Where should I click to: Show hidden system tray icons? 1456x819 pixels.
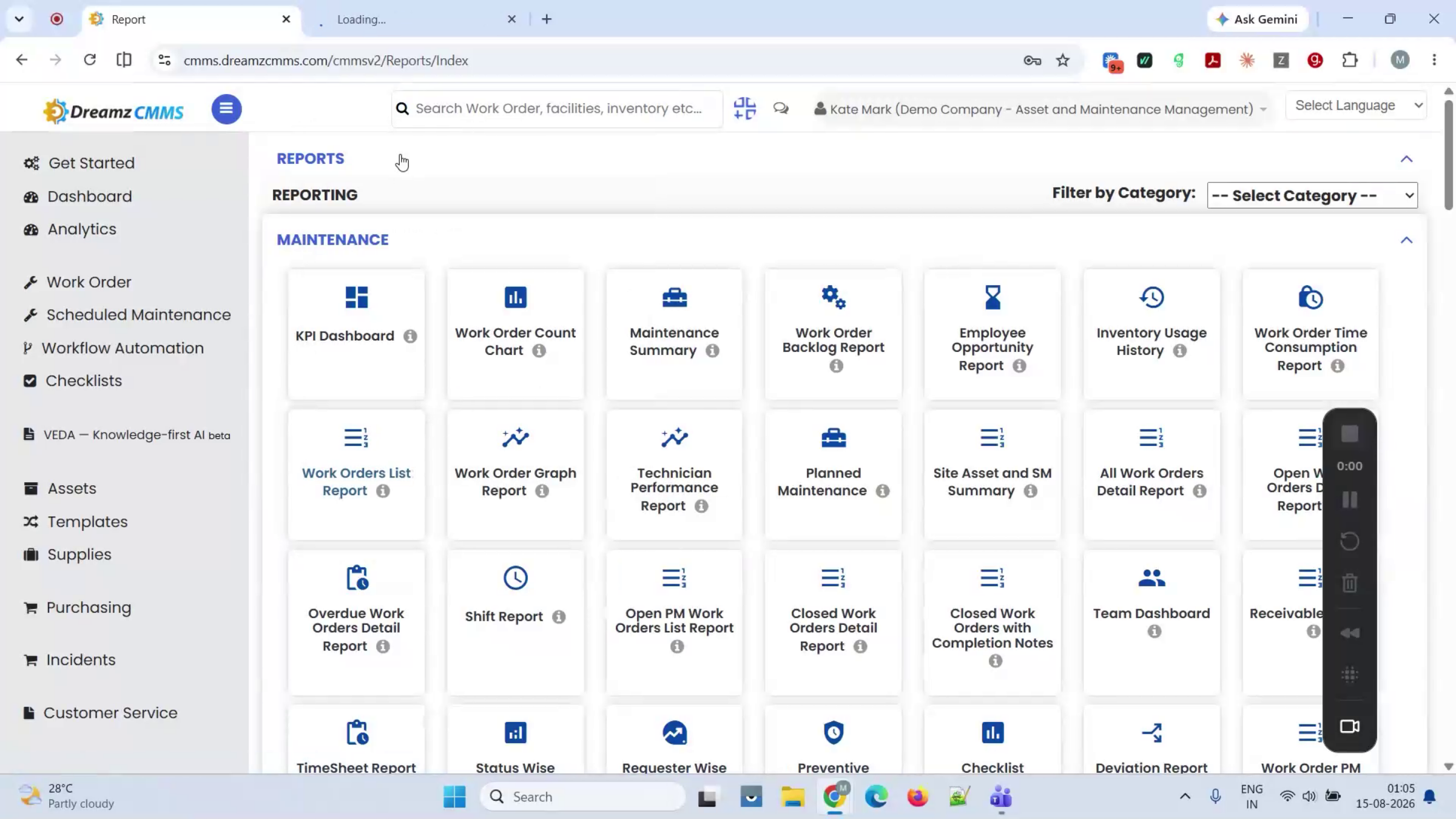(x=1184, y=796)
